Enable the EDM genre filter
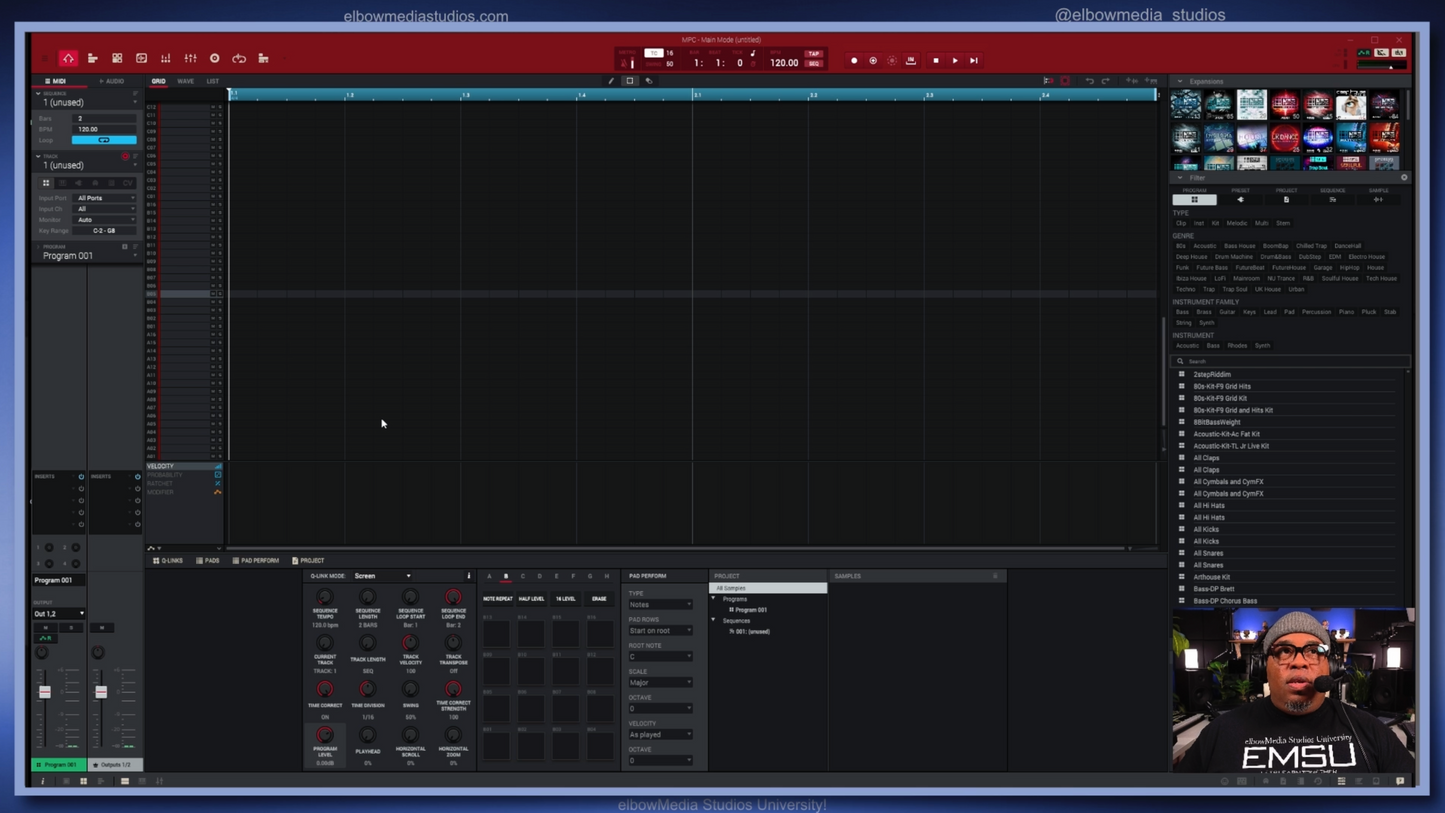This screenshot has width=1445, height=813. click(x=1335, y=256)
